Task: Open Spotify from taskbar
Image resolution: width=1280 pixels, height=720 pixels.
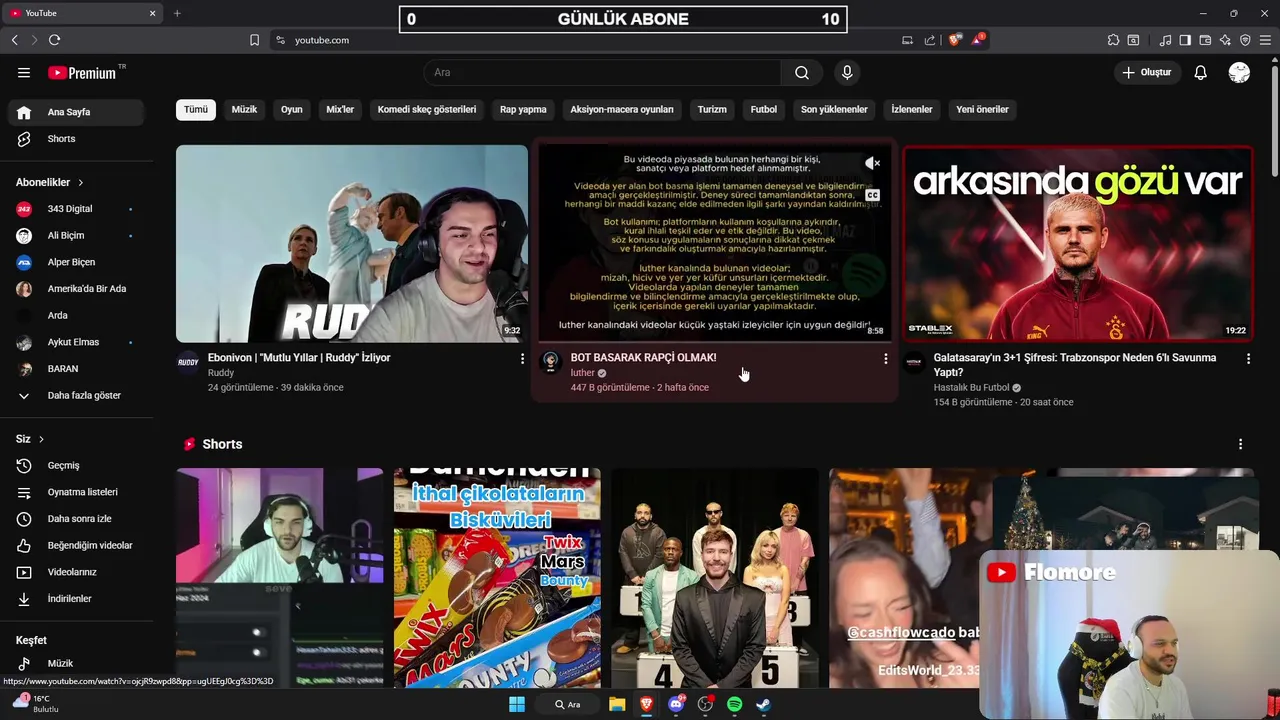Action: tap(735, 704)
